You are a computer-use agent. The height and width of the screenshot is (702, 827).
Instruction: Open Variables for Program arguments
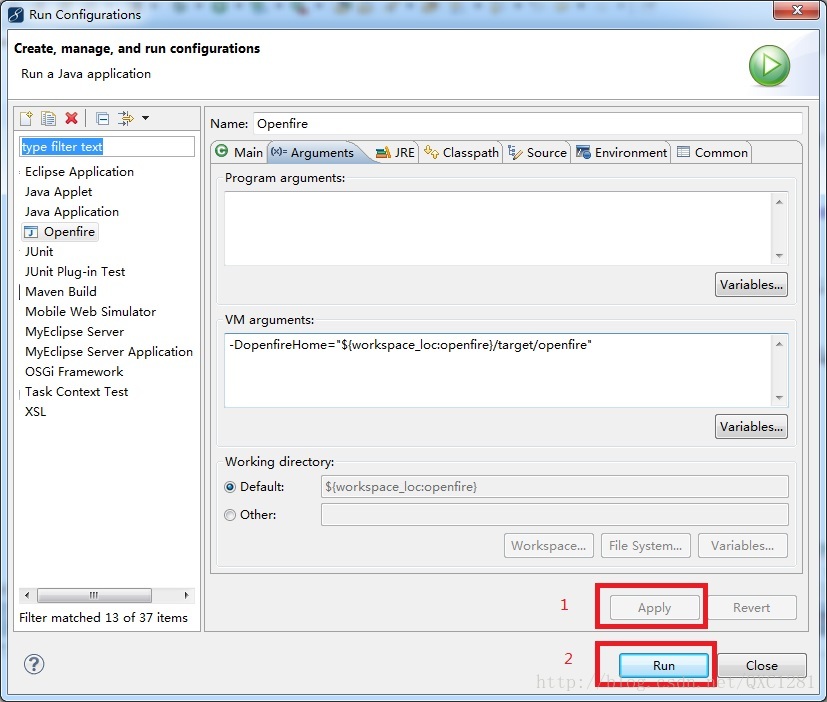[751, 285]
